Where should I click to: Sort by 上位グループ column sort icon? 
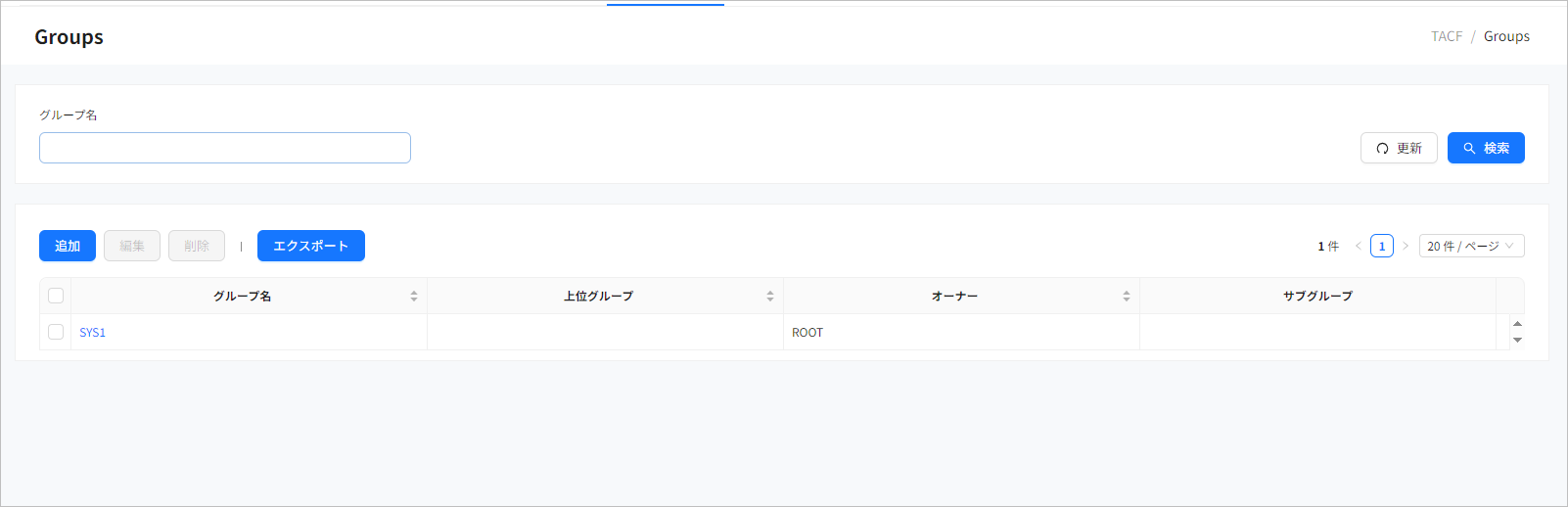pyautogui.click(x=770, y=296)
